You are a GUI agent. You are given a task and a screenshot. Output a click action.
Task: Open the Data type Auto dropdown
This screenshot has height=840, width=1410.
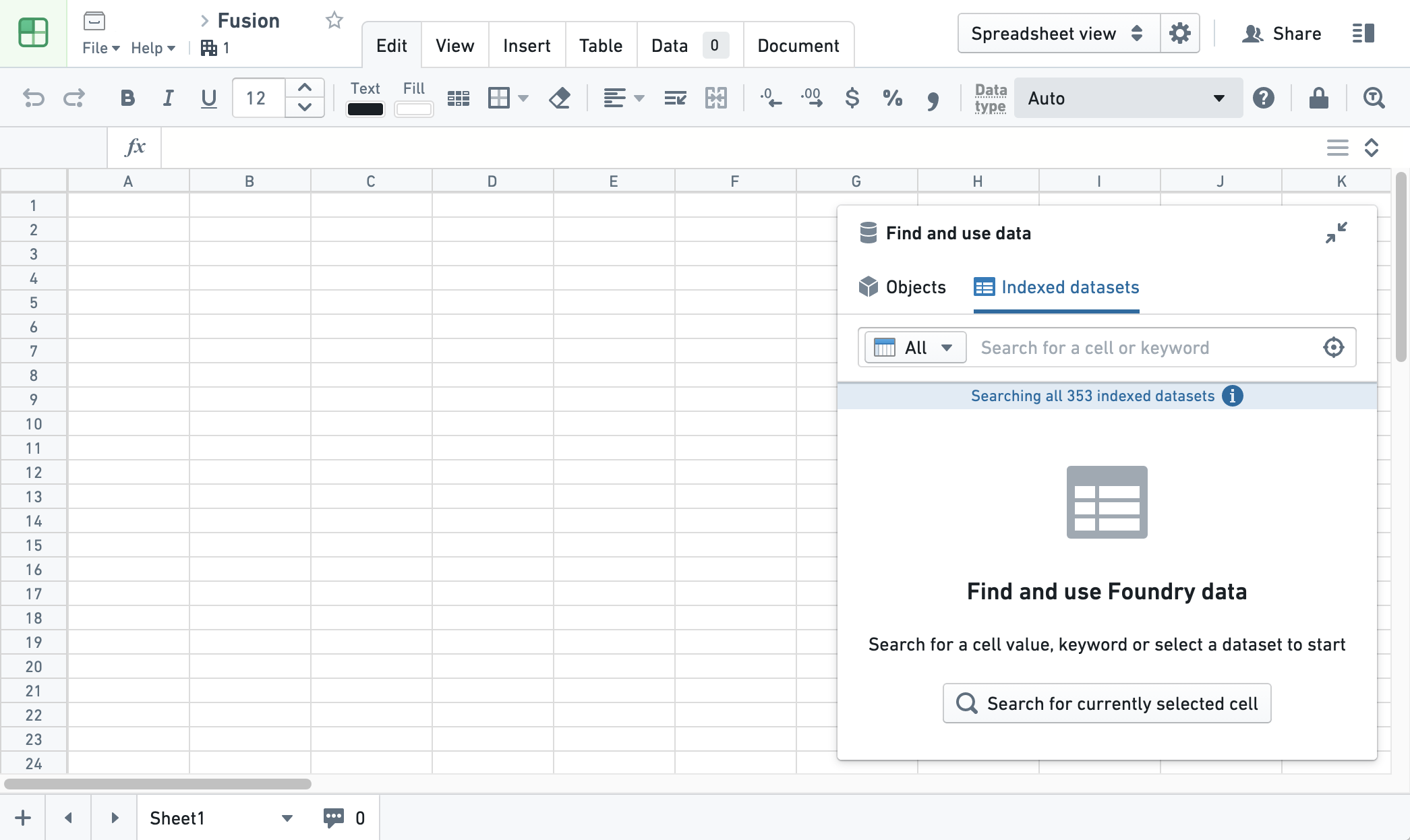(1128, 98)
